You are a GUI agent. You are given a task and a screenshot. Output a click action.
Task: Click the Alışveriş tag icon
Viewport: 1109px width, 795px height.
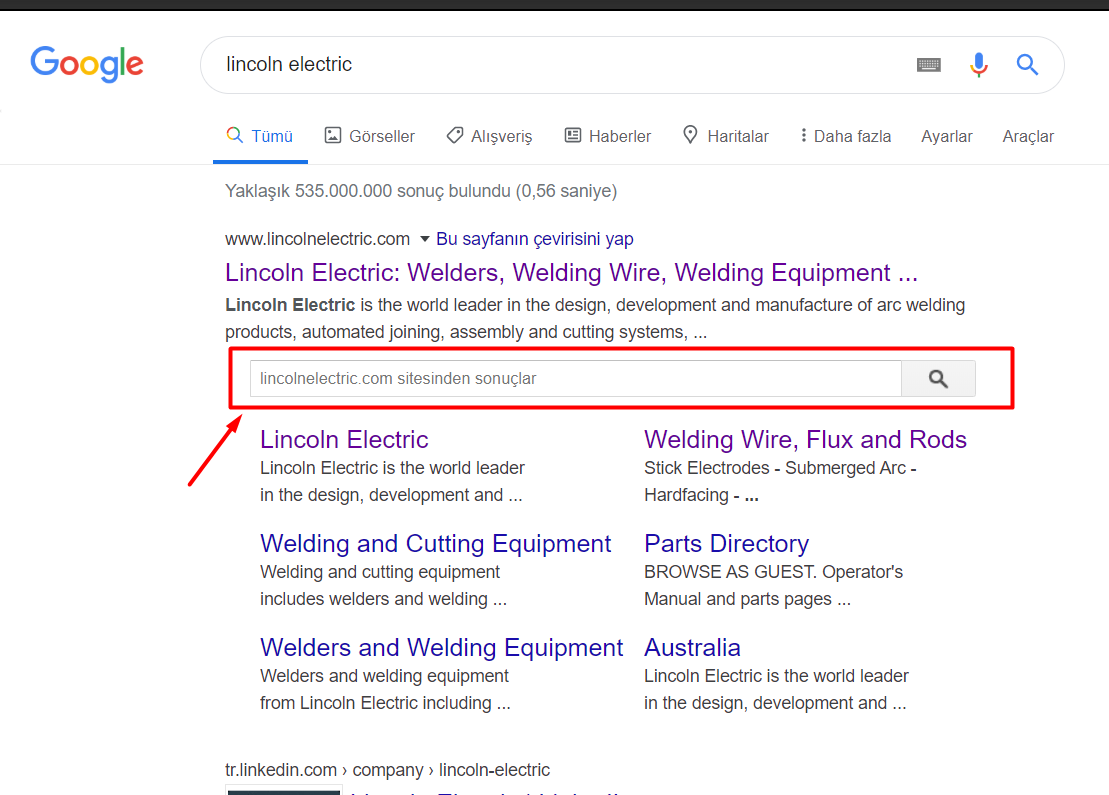[455, 135]
